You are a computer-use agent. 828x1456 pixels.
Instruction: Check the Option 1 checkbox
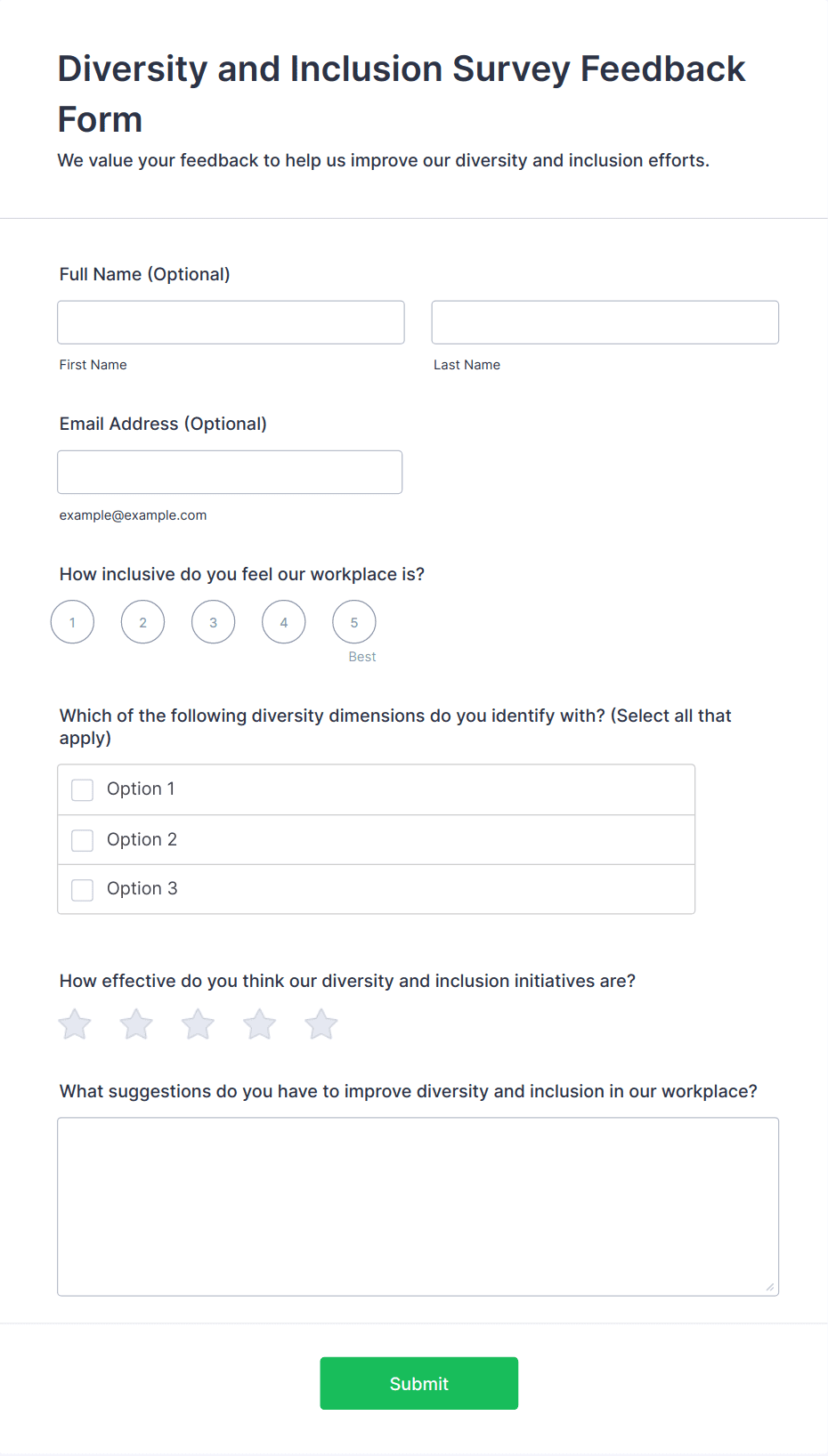[83, 790]
